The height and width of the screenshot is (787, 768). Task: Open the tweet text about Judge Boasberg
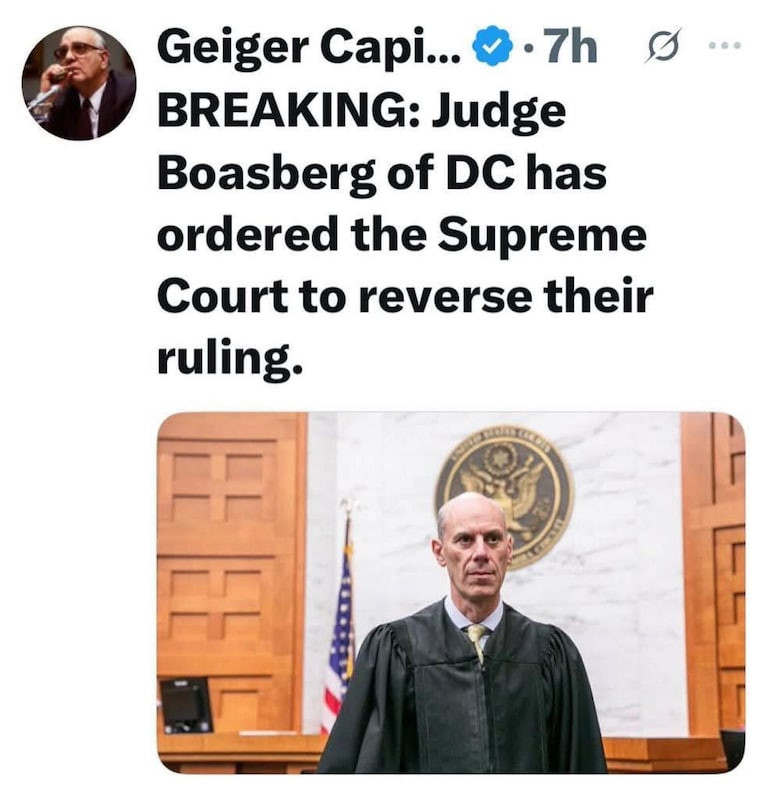click(406, 235)
